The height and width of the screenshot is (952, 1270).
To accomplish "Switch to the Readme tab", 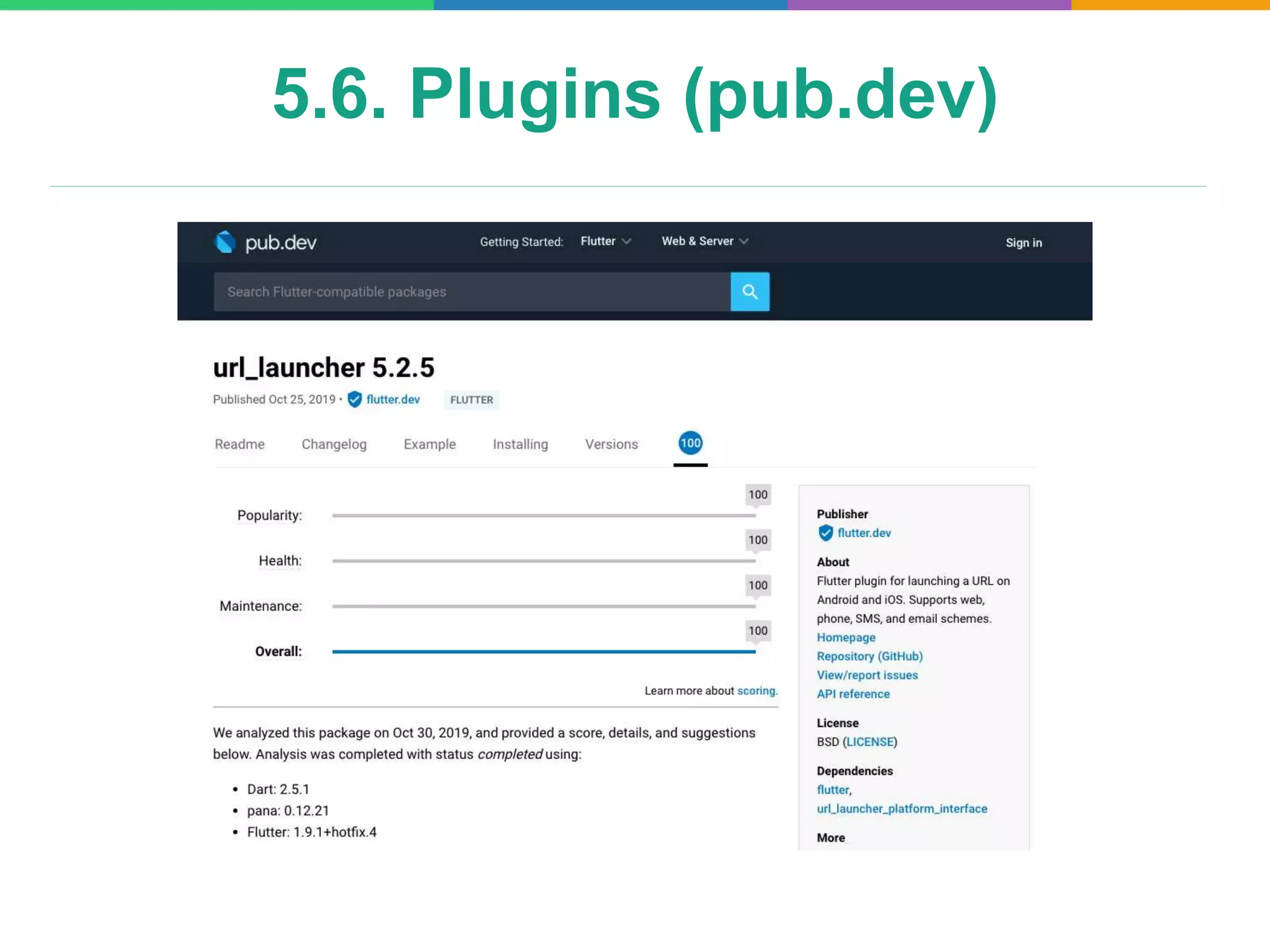I will (x=239, y=444).
